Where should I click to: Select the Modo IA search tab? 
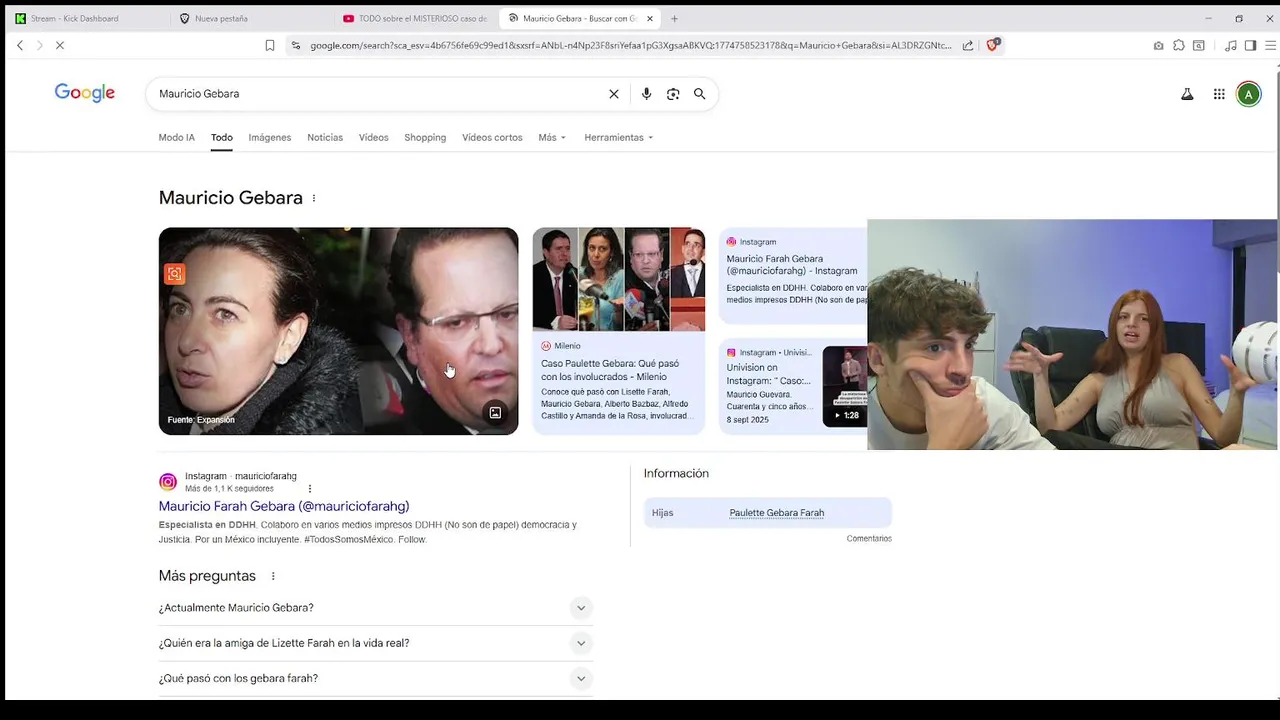click(x=177, y=137)
